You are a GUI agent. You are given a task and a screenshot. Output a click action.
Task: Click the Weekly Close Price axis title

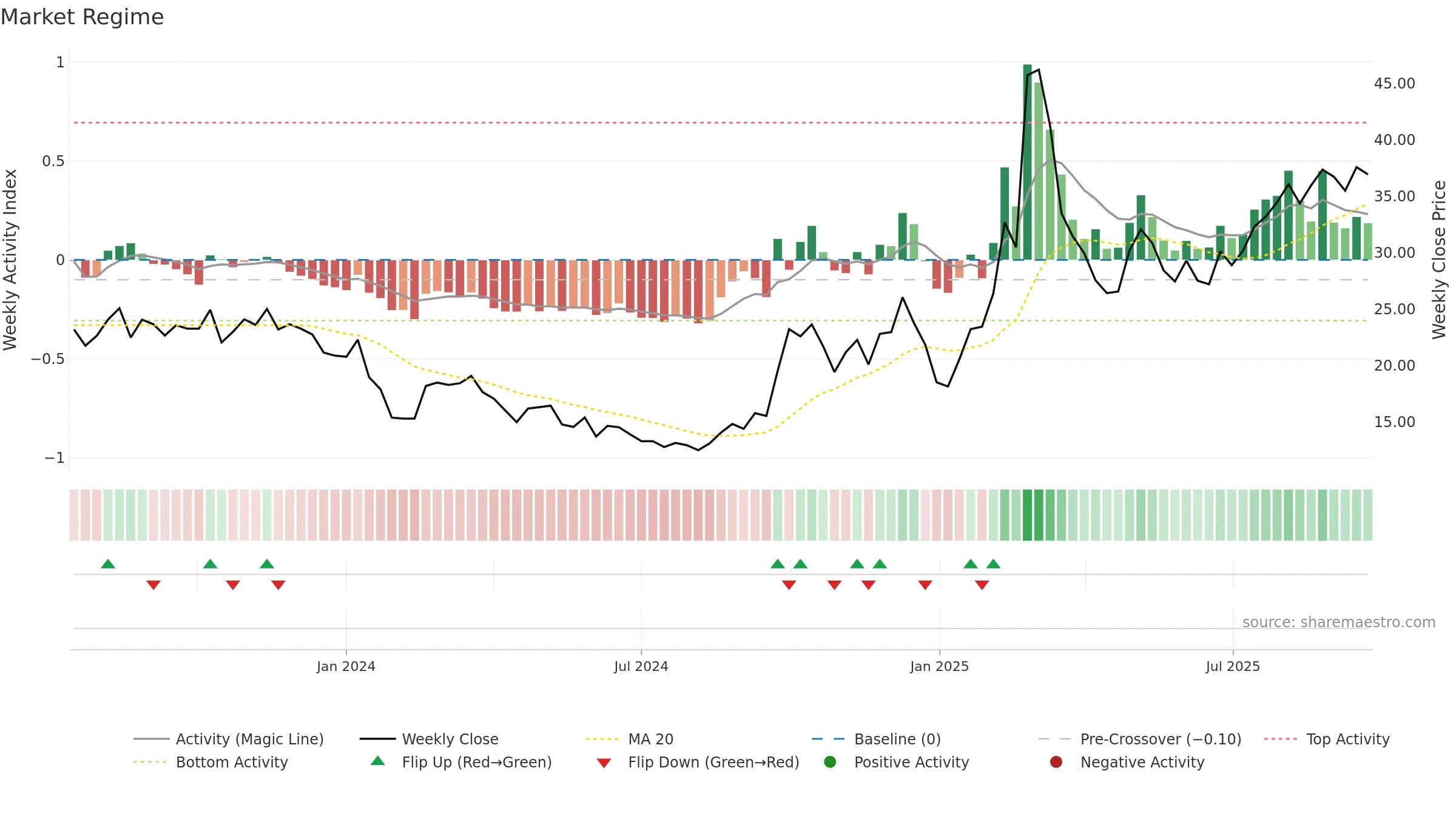pos(1439,260)
